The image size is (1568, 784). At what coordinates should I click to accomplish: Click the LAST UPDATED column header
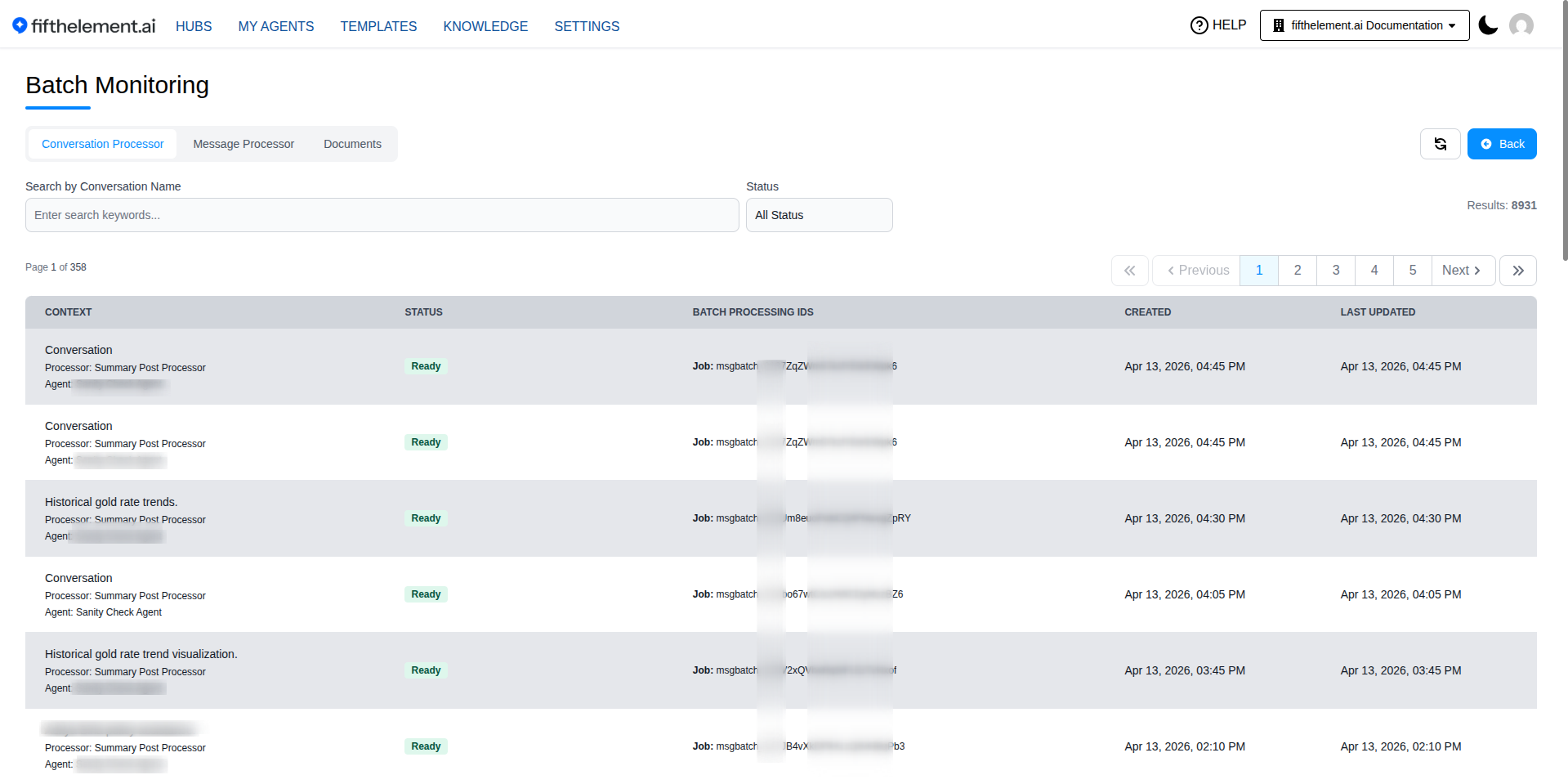[x=1378, y=312]
